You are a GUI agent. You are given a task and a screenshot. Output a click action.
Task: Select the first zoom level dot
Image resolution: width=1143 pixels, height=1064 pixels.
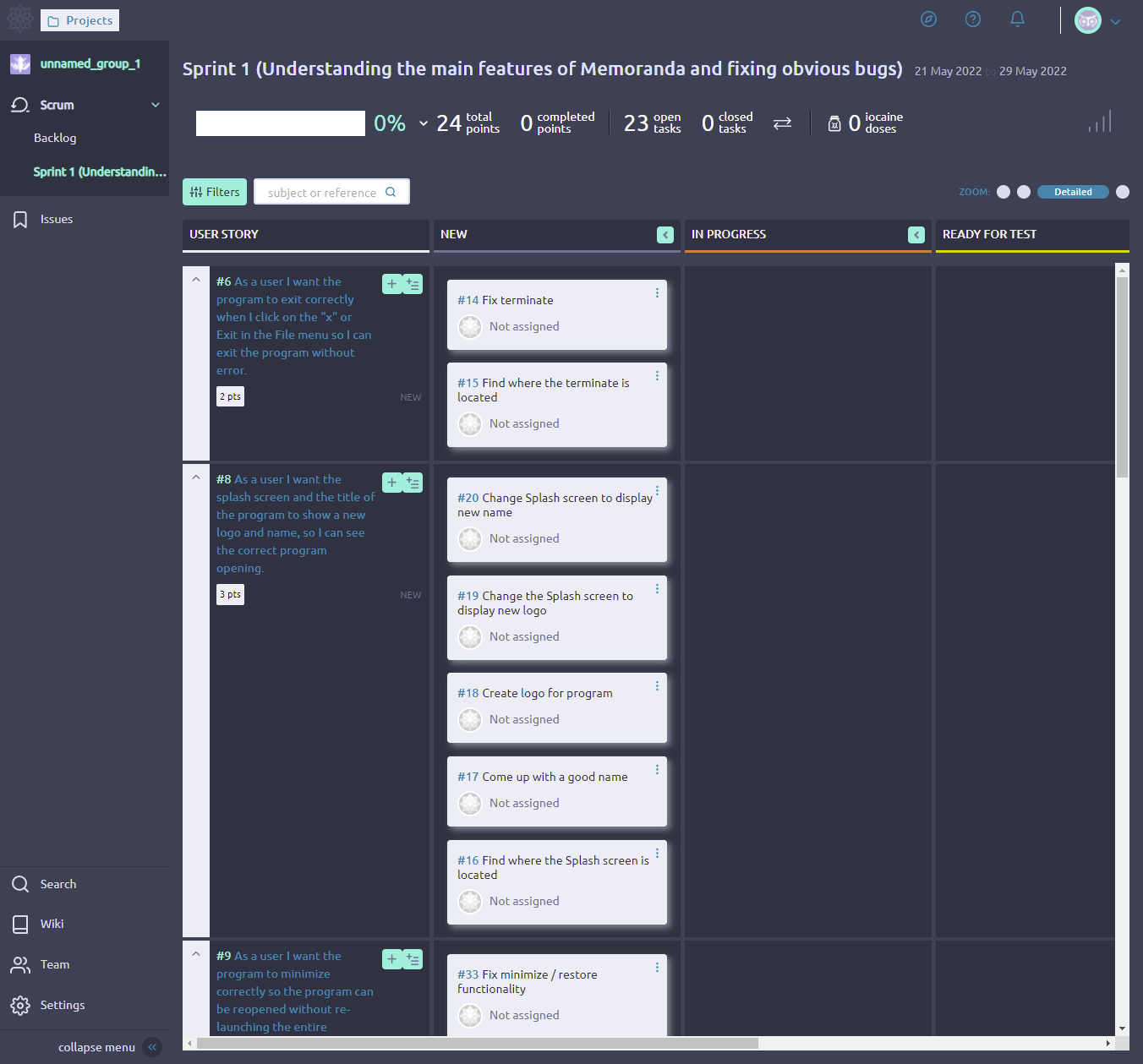pos(1004,192)
